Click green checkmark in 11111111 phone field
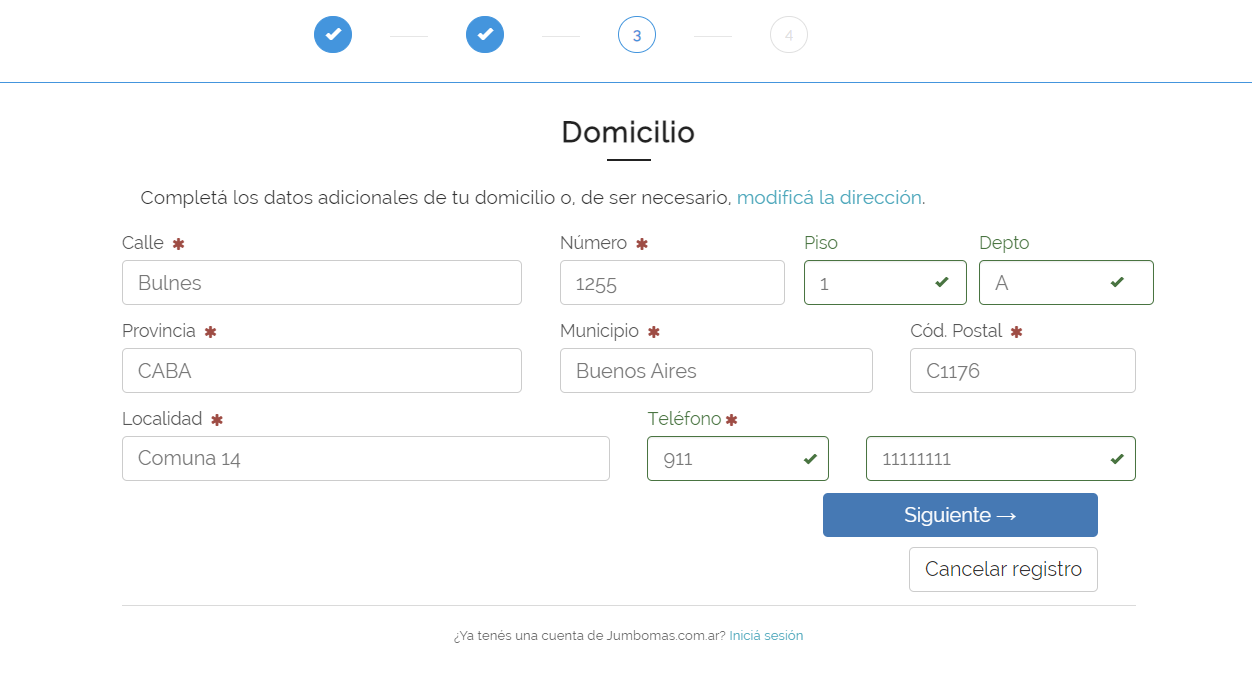Viewport: 1252px width, 683px height. [1117, 458]
